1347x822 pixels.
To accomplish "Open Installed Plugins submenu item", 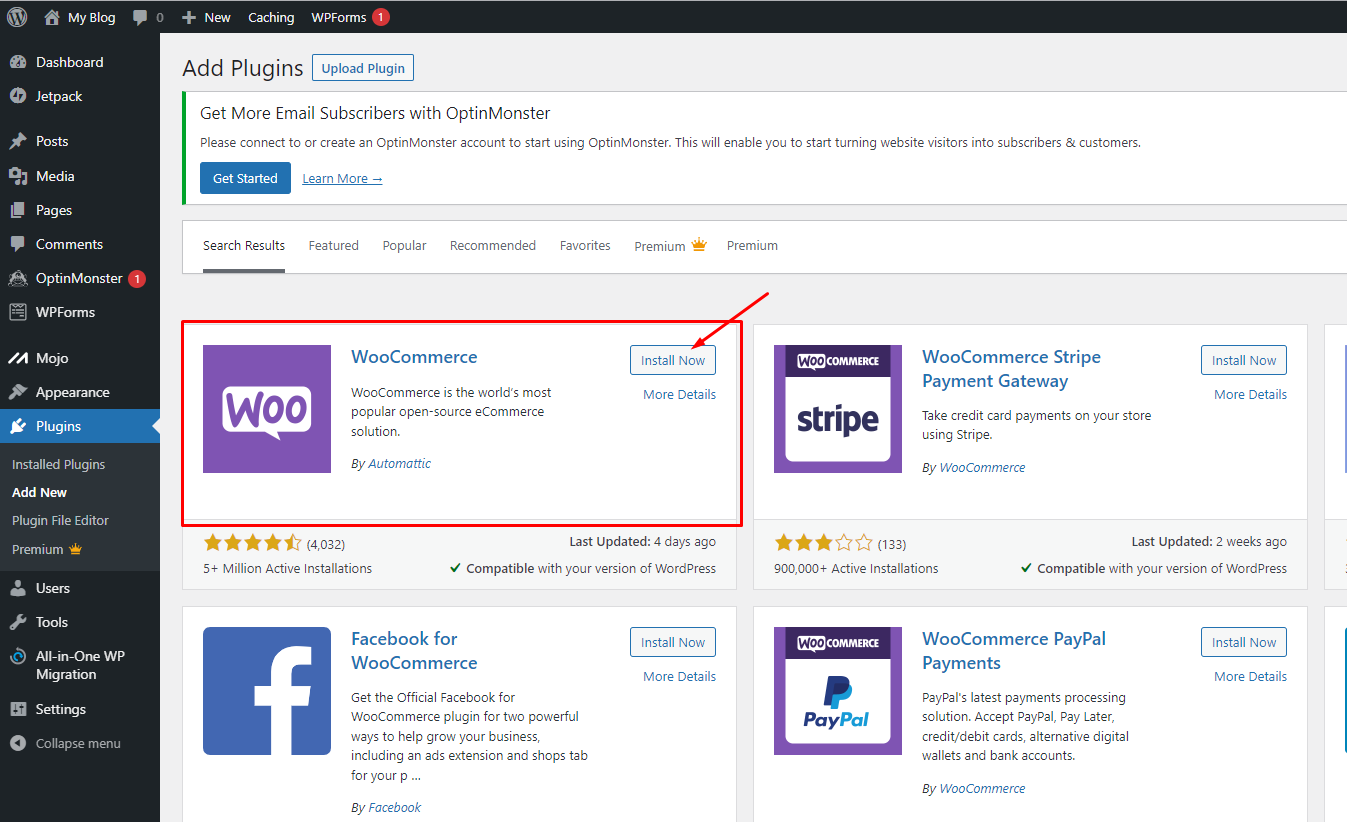I will tap(58, 464).
